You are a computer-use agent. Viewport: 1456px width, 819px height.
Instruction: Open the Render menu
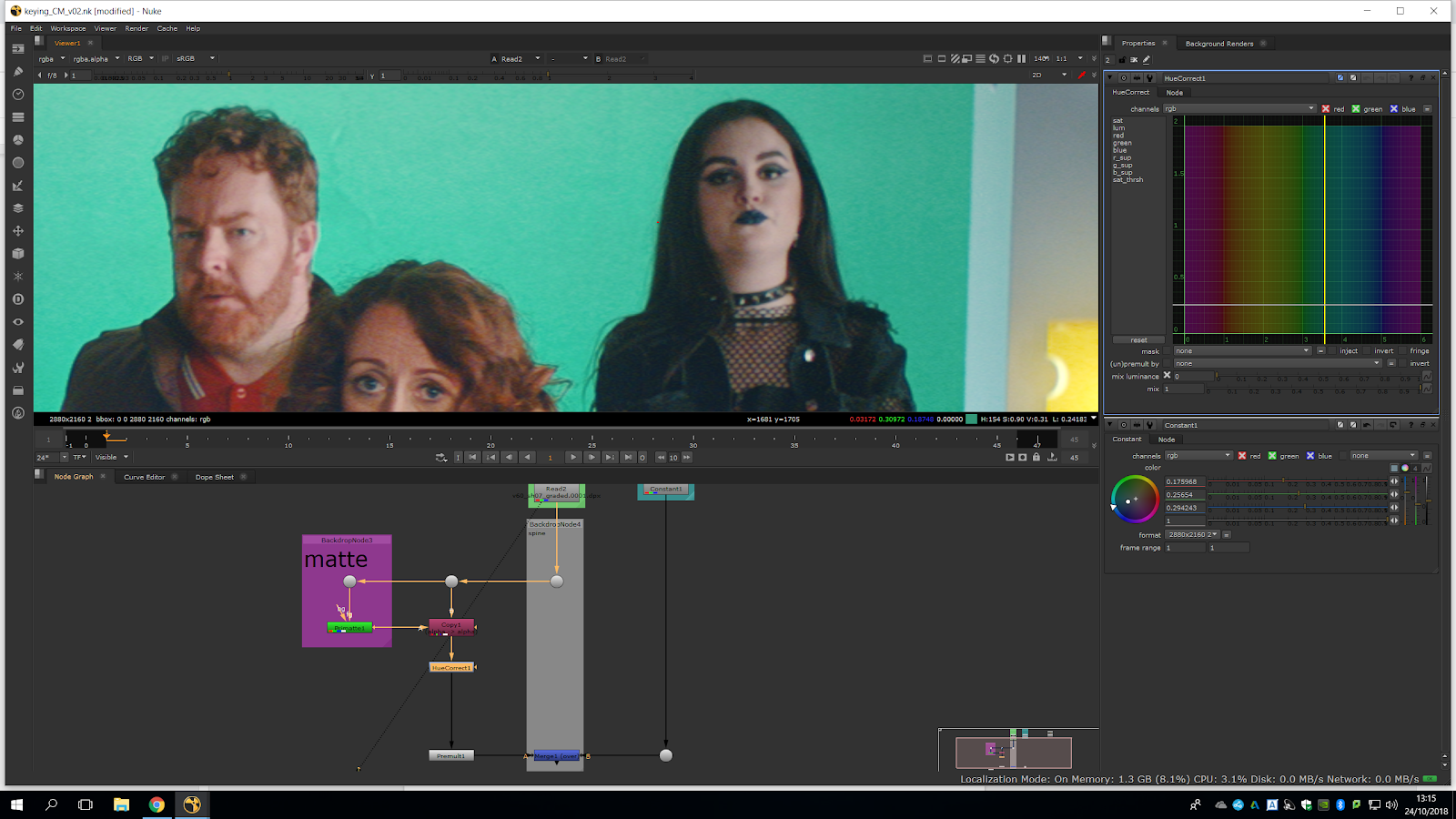(136, 28)
